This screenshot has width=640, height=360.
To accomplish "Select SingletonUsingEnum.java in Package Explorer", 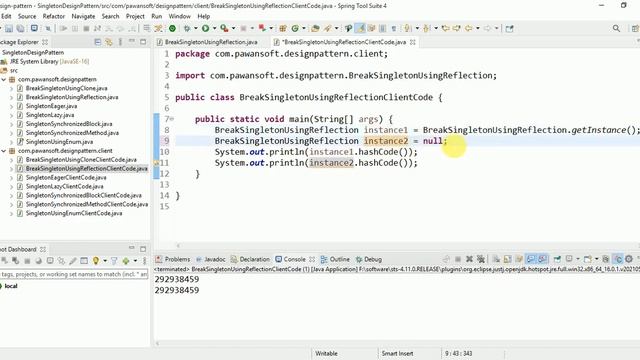I will tap(59, 142).
